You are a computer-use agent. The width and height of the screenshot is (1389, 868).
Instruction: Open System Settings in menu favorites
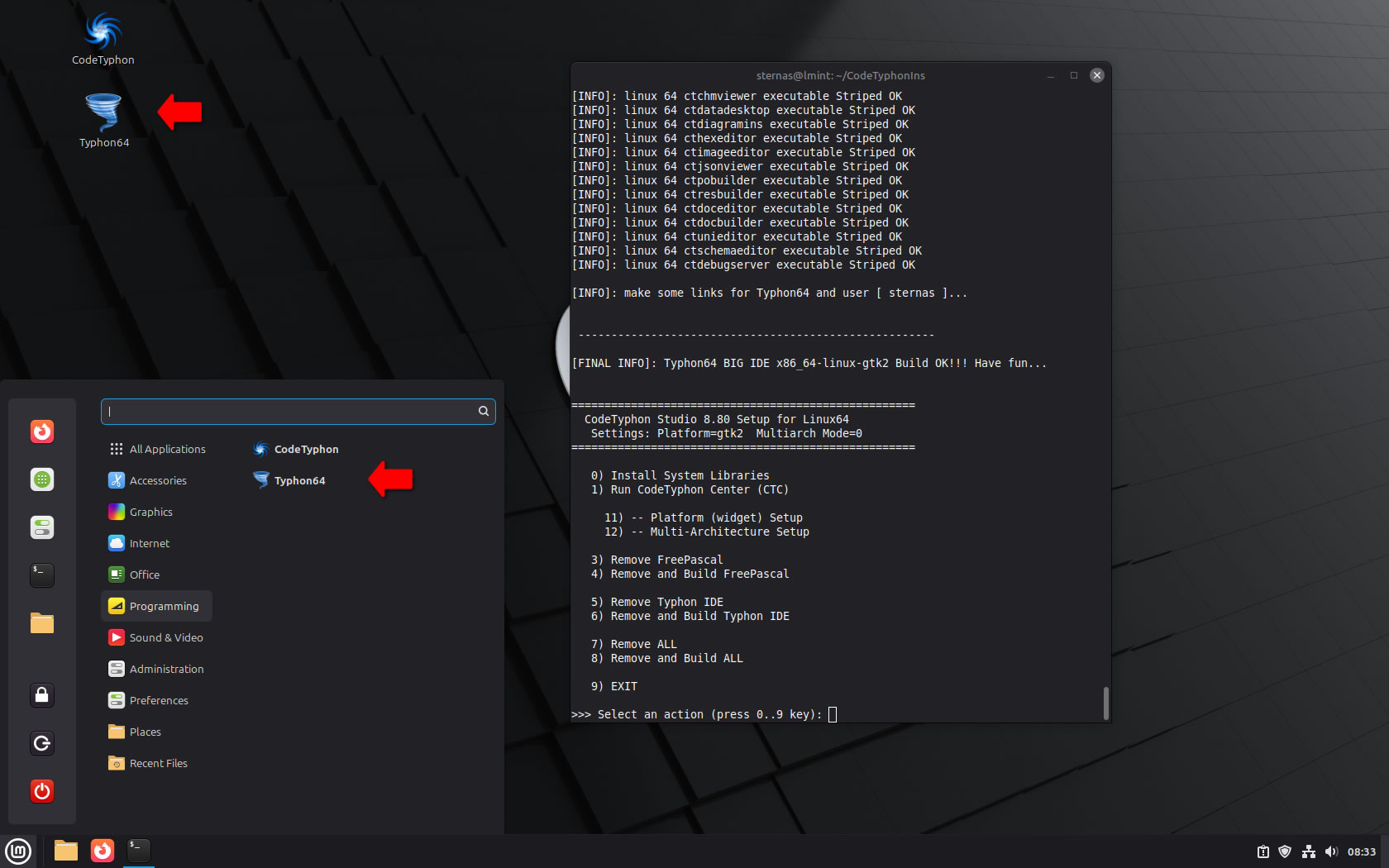coord(42,527)
